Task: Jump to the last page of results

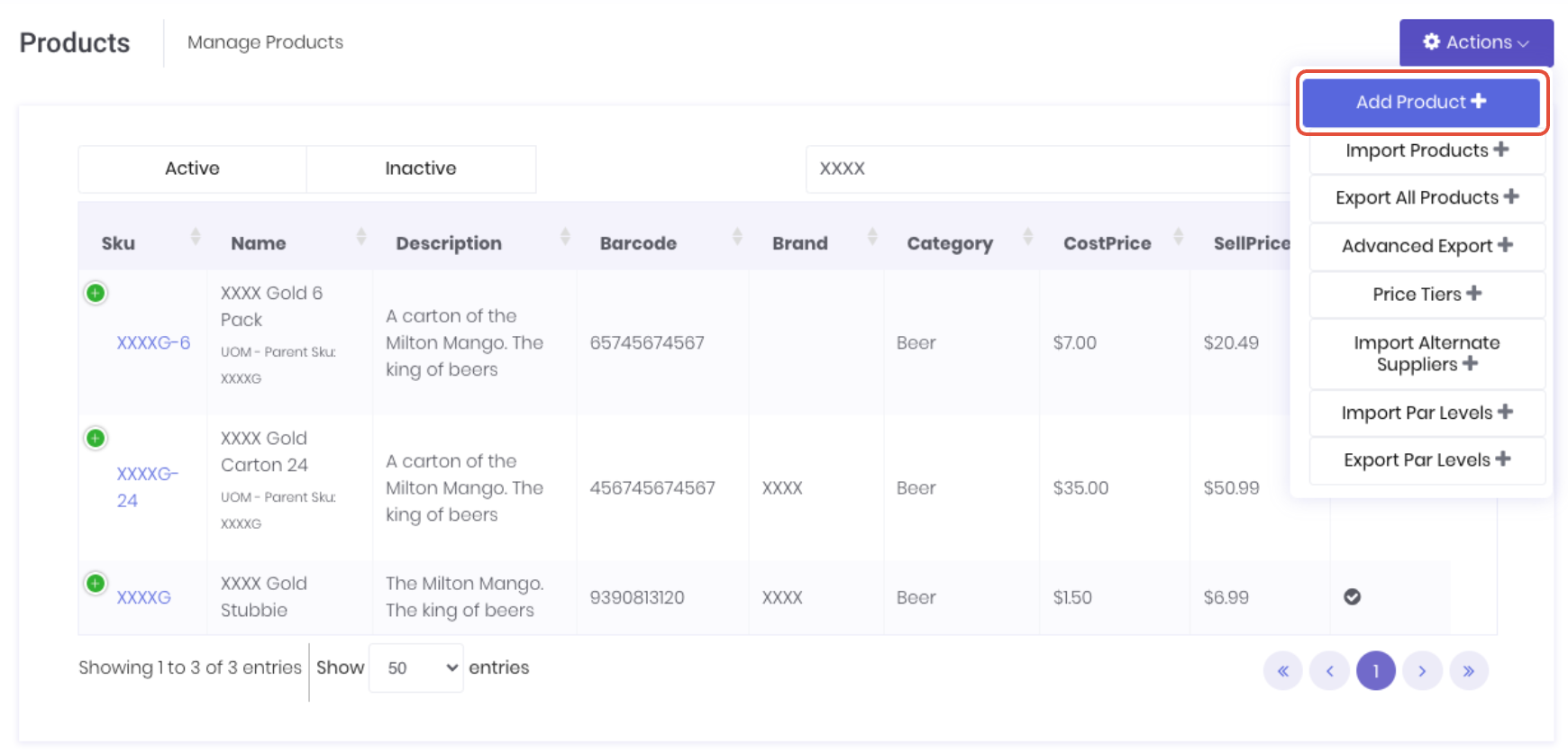Action: (x=1469, y=671)
